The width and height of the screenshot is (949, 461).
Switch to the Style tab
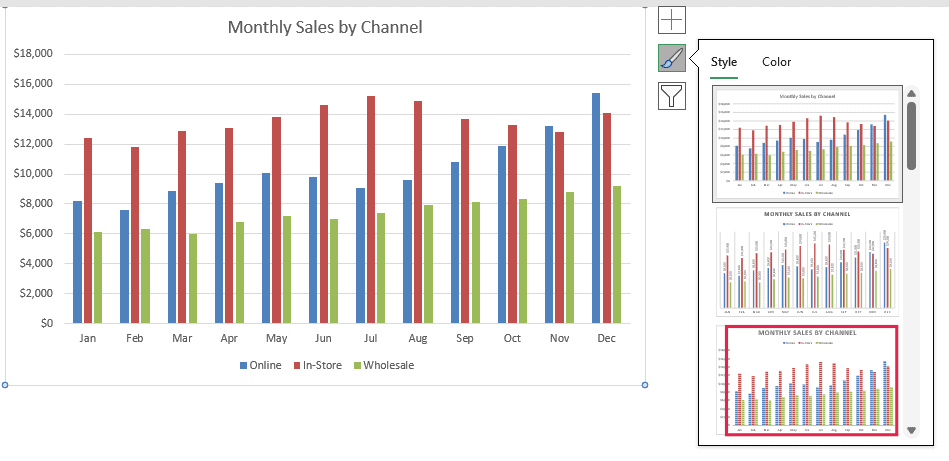724,62
